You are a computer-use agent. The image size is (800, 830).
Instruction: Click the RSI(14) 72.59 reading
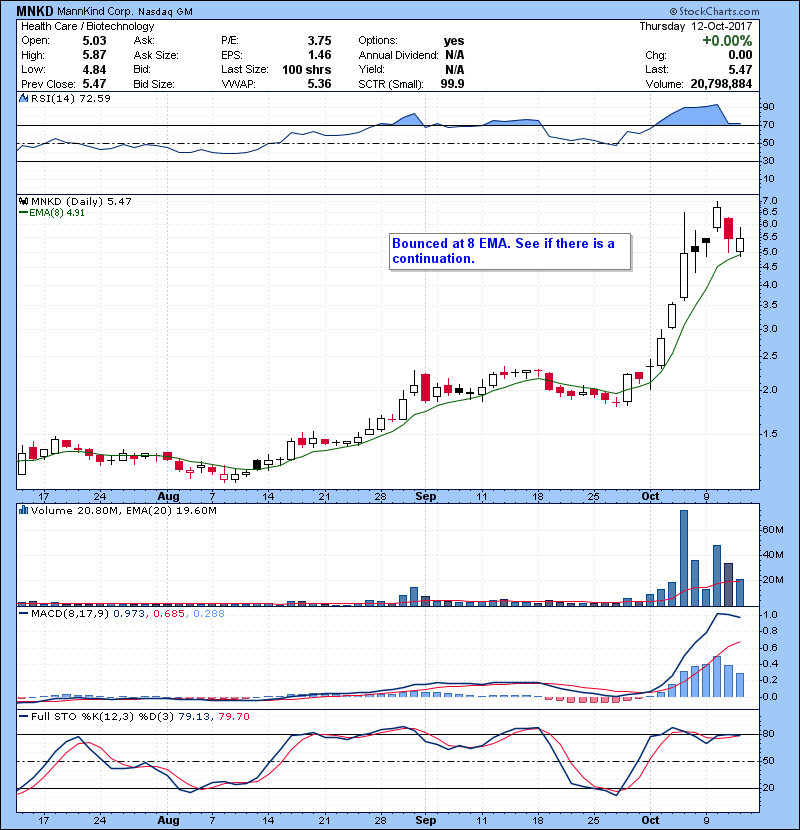click(x=71, y=98)
